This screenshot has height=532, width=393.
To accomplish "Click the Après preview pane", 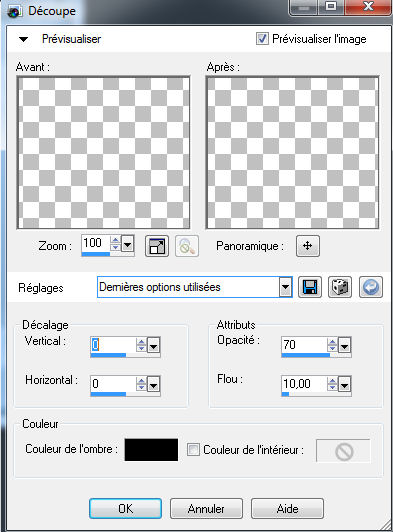I will (292, 152).
